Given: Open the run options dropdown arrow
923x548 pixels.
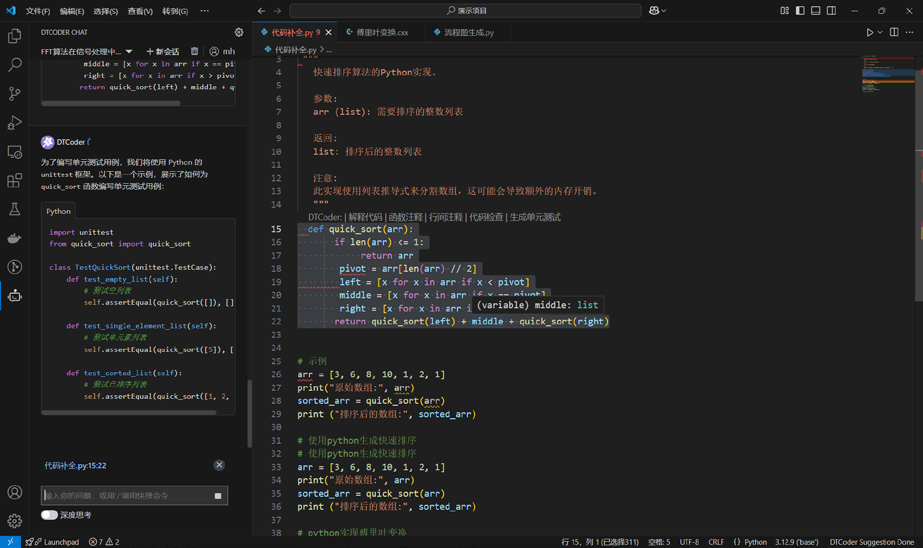Looking at the screenshot, I should click(880, 32).
